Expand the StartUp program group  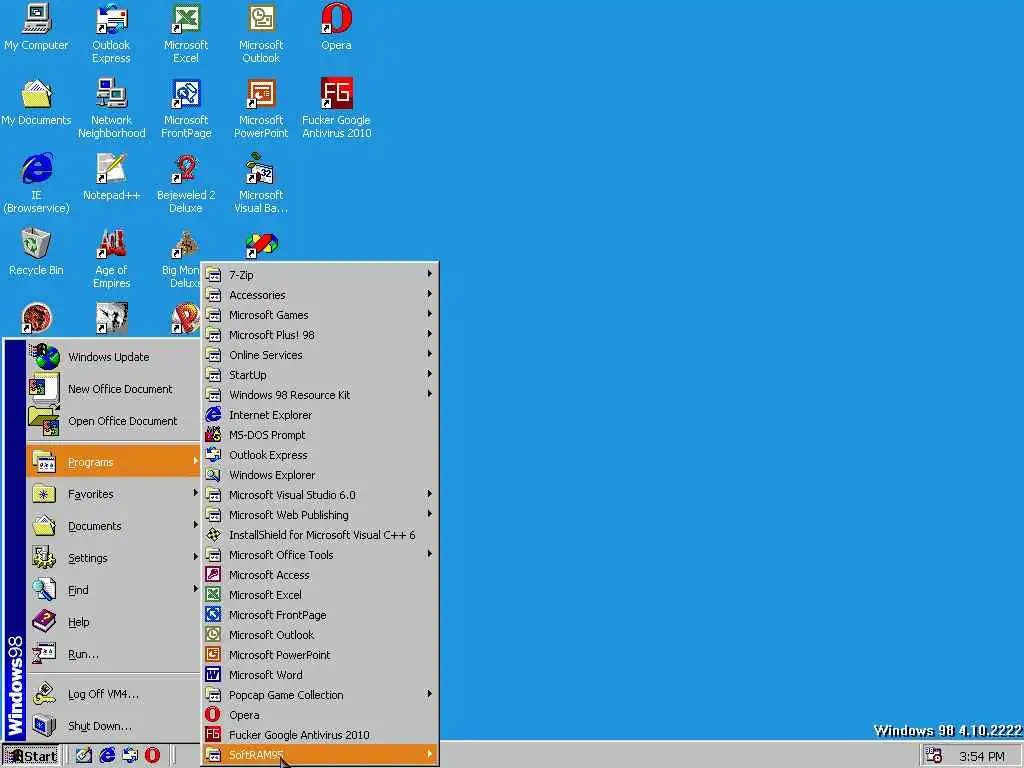320,375
